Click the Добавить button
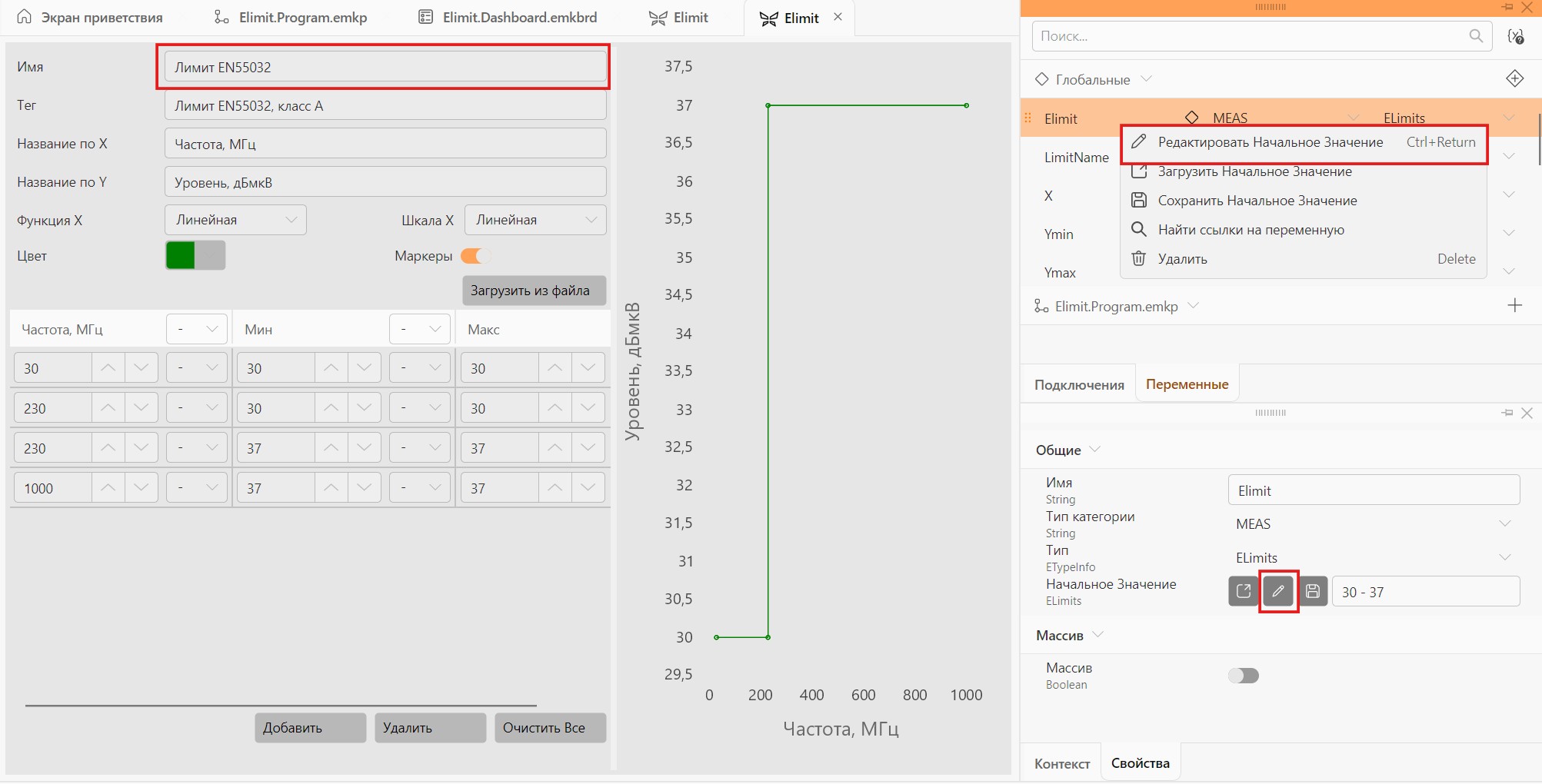Image resolution: width=1542 pixels, height=784 pixels. point(310,728)
